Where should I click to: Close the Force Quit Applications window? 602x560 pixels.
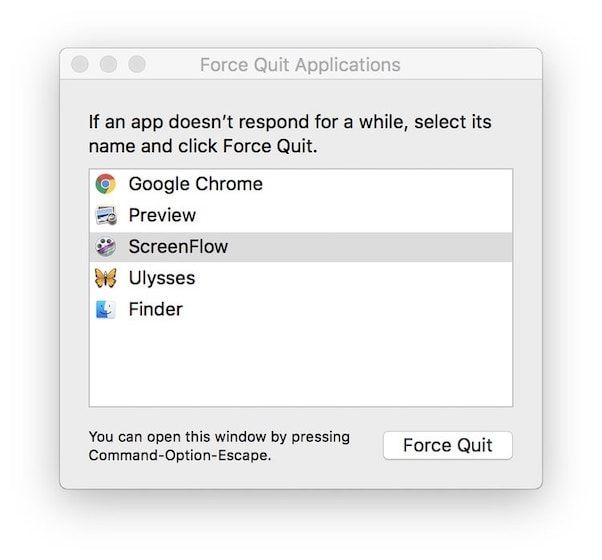(81, 65)
